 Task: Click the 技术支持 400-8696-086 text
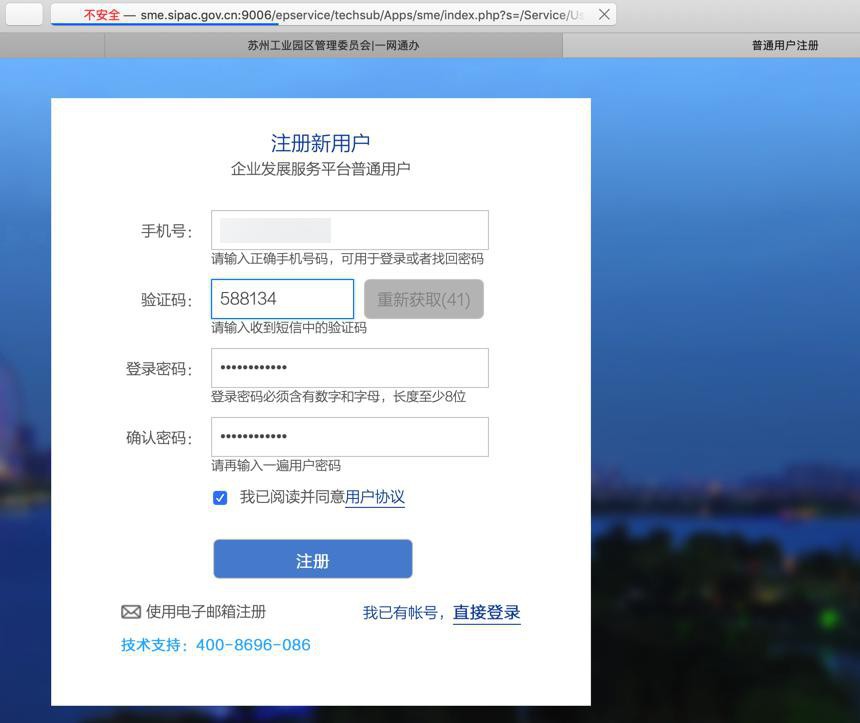pyautogui.click(x=216, y=645)
